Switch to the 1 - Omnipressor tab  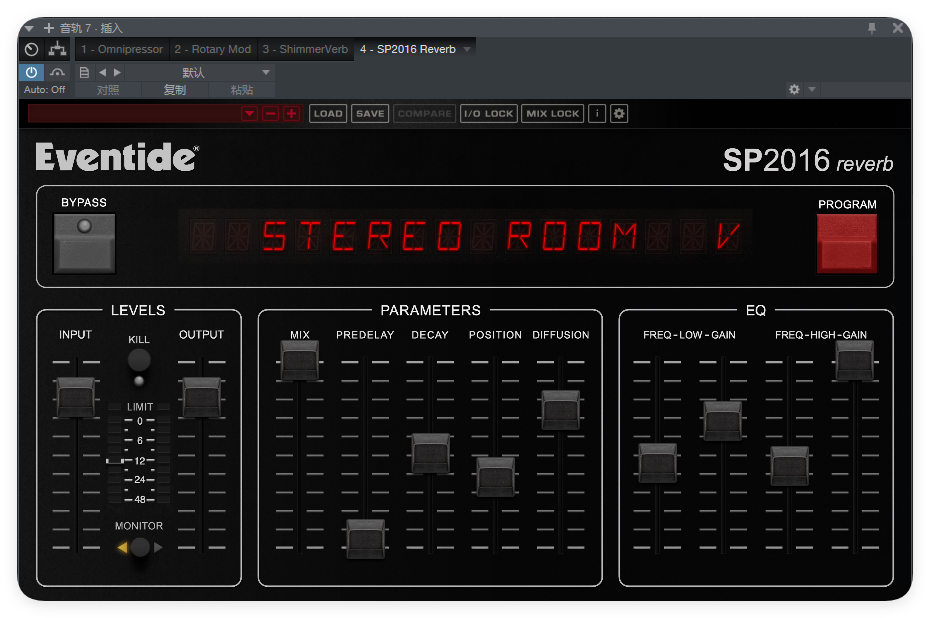tap(122, 49)
